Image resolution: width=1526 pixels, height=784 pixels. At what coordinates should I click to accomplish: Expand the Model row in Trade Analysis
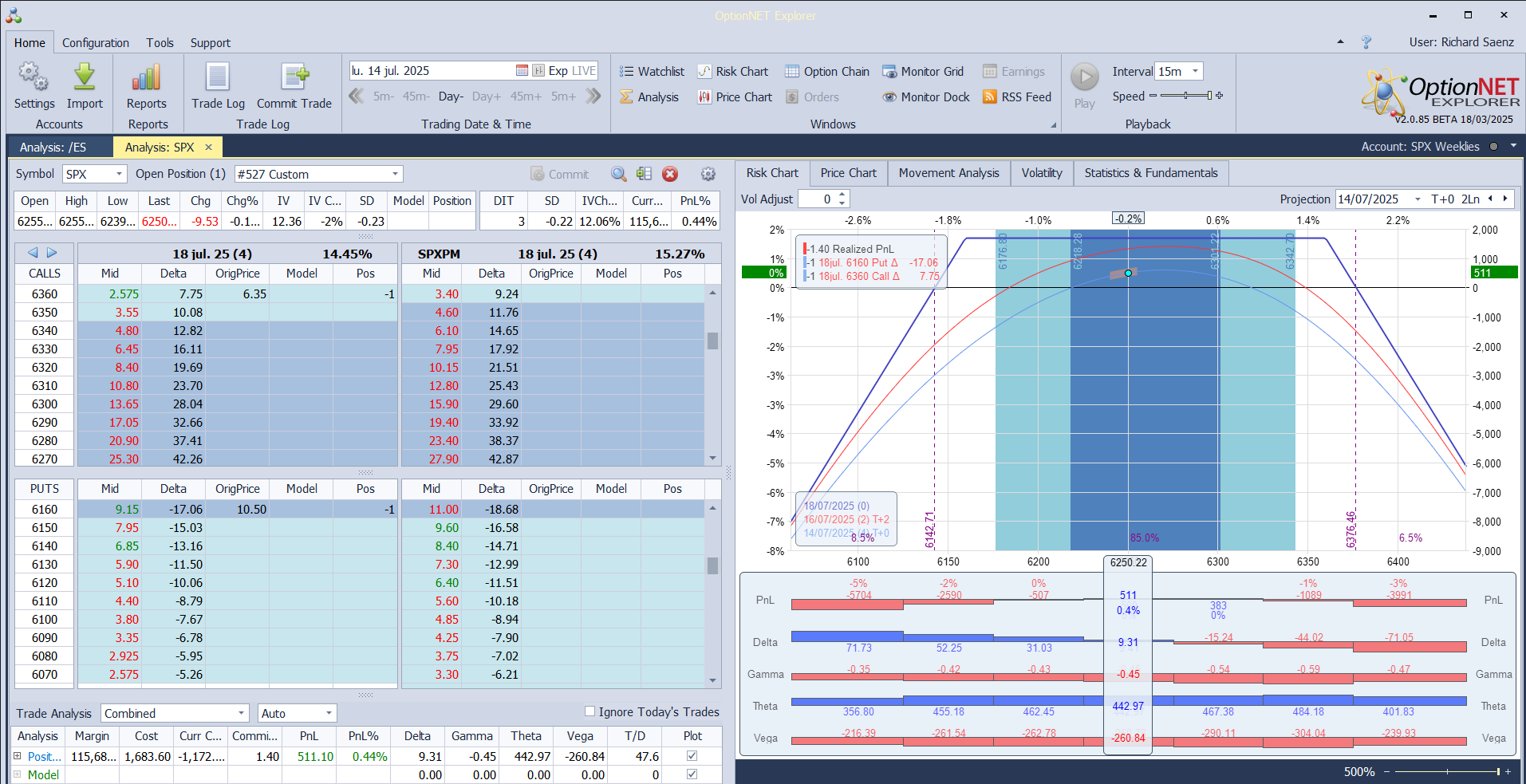[17, 774]
